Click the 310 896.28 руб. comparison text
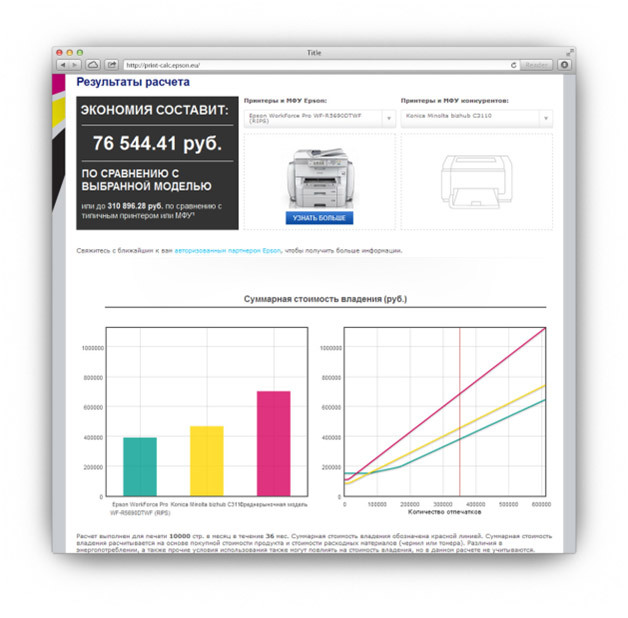Image resolution: width=628 pixels, height=618 pixels. [135, 206]
